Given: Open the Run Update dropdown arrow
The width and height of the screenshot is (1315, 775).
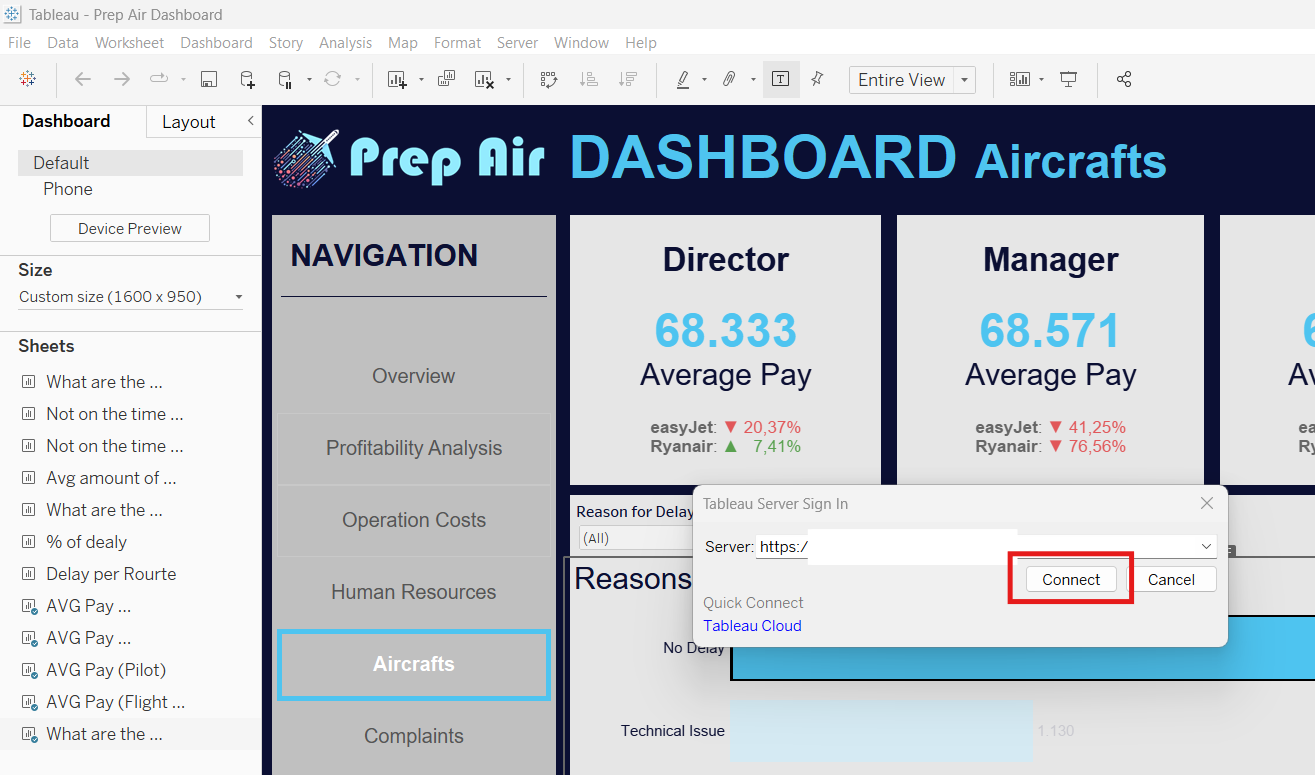Looking at the screenshot, I should coord(357,80).
